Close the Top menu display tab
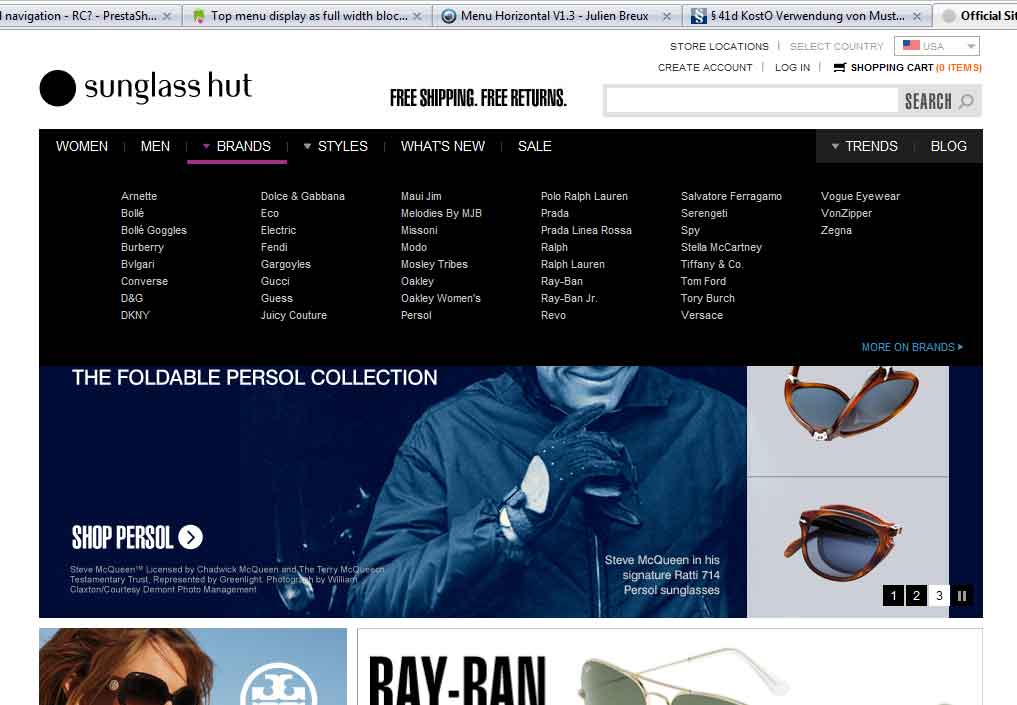The width and height of the screenshot is (1017, 705). (x=417, y=16)
